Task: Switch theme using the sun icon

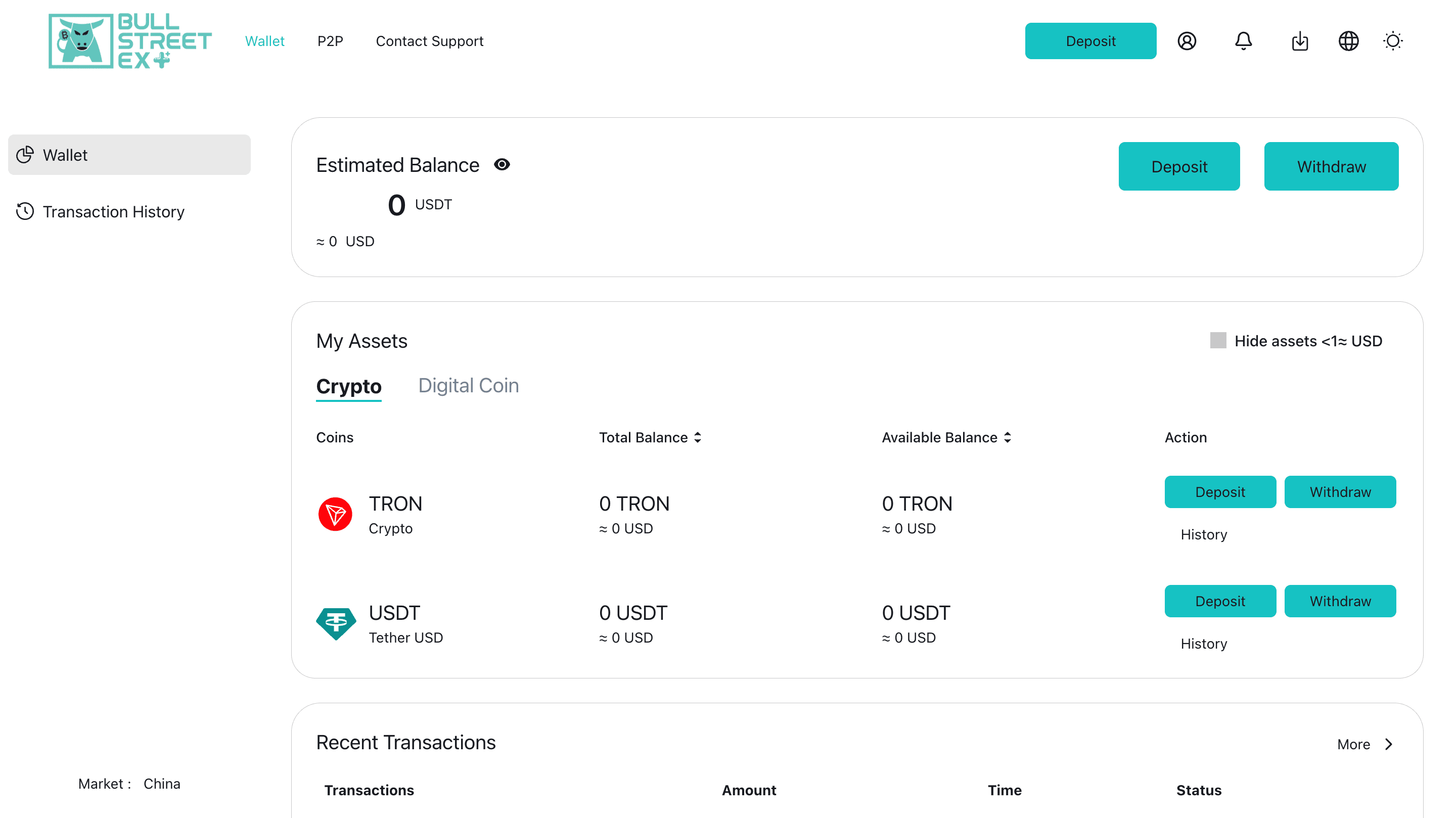Action: tap(1393, 41)
